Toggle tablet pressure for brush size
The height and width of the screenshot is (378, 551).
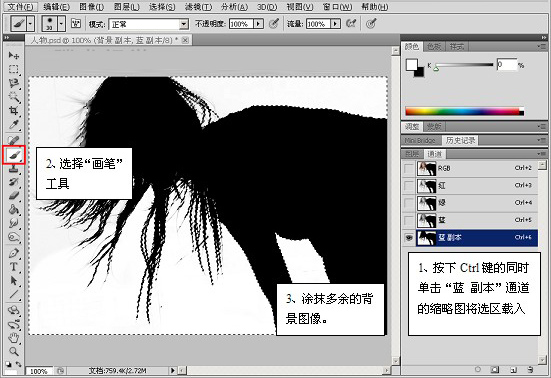pos(371,24)
